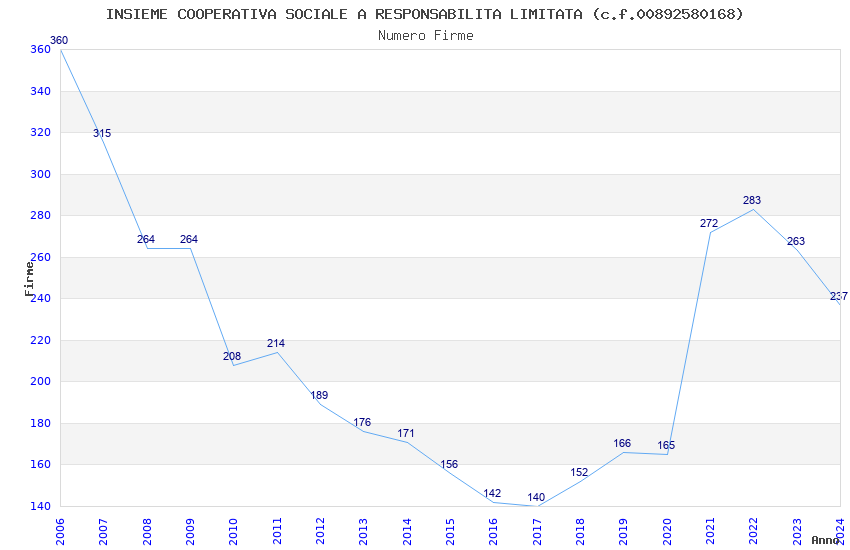Select the 208 data point label

click(232, 356)
